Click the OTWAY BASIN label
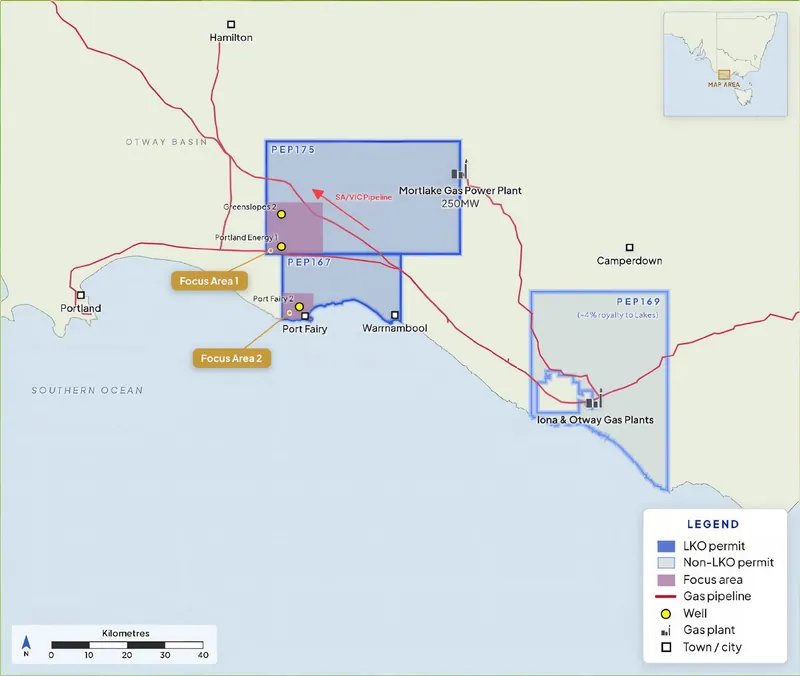The image size is (800, 676). tap(166, 142)
